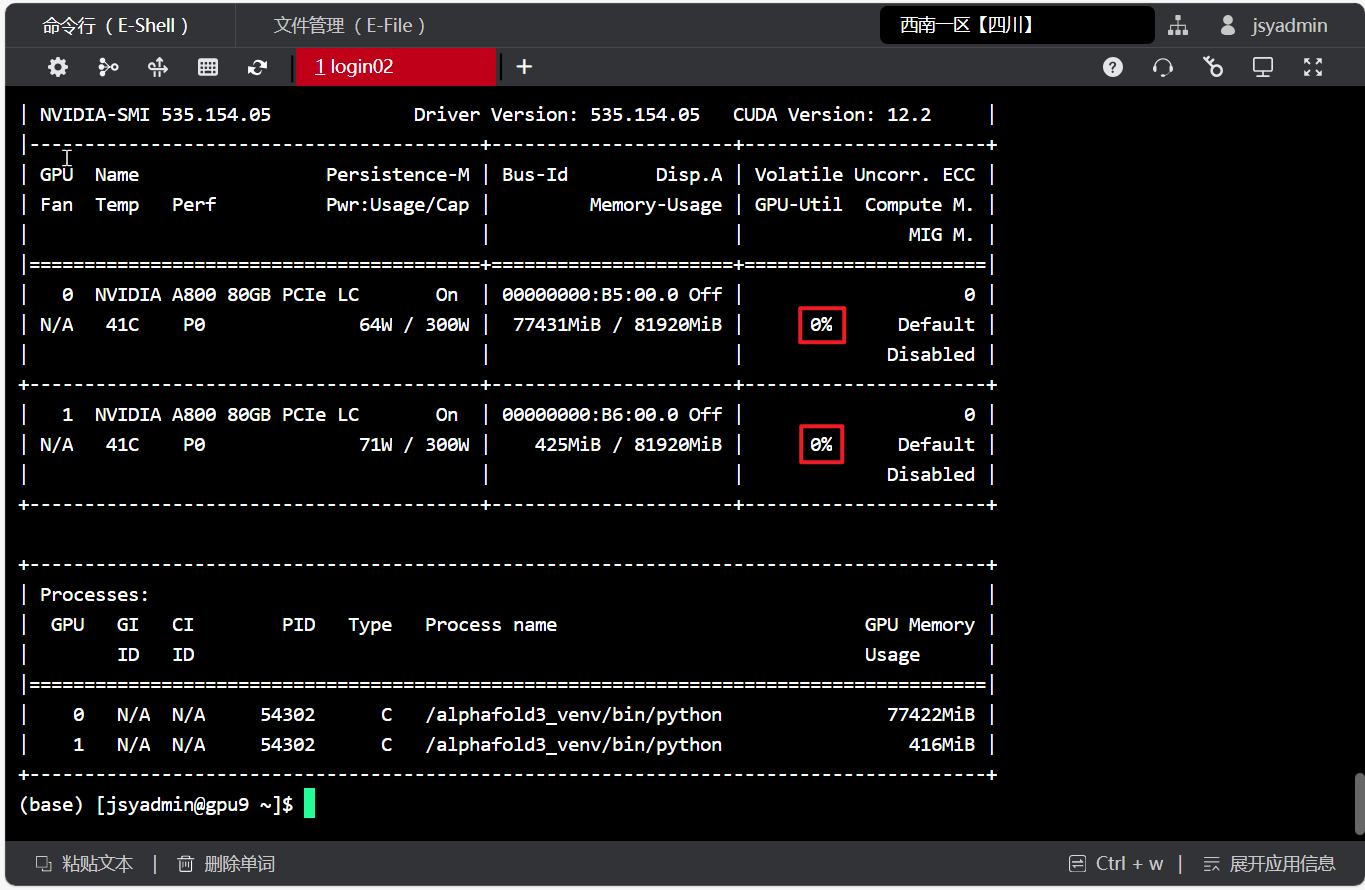This screenshot has width=1365, height=890.
Task: Click the USB-style connection icon
Action: pos(158,67)
